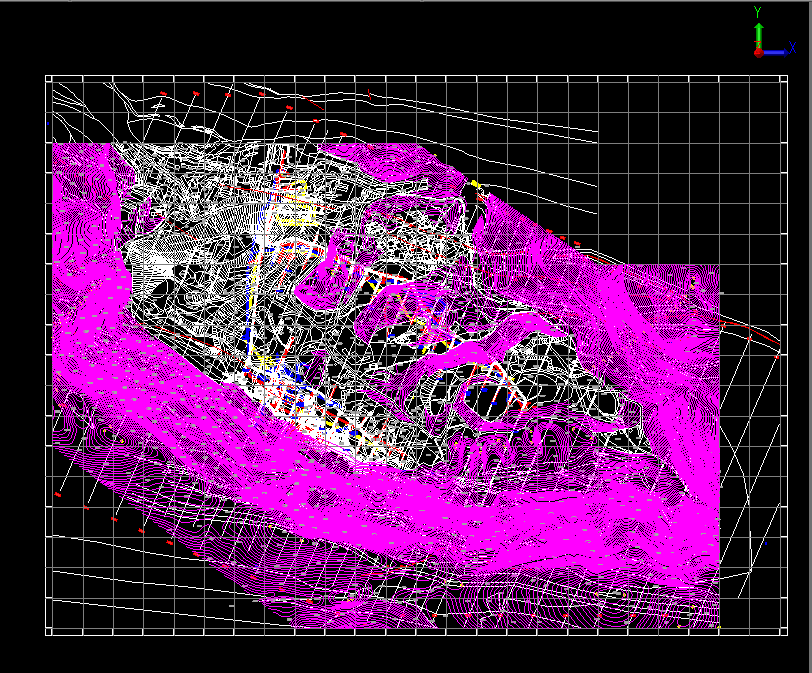Image resolution: width=812 pixels, height=673 pixels.
Task: Click the green Y label above the gizmo
Action: tap(759, 11)
